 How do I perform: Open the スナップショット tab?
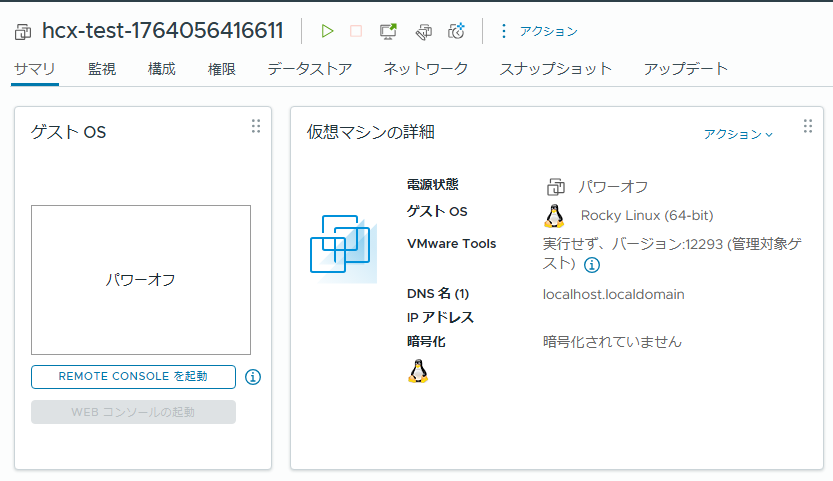556,69
